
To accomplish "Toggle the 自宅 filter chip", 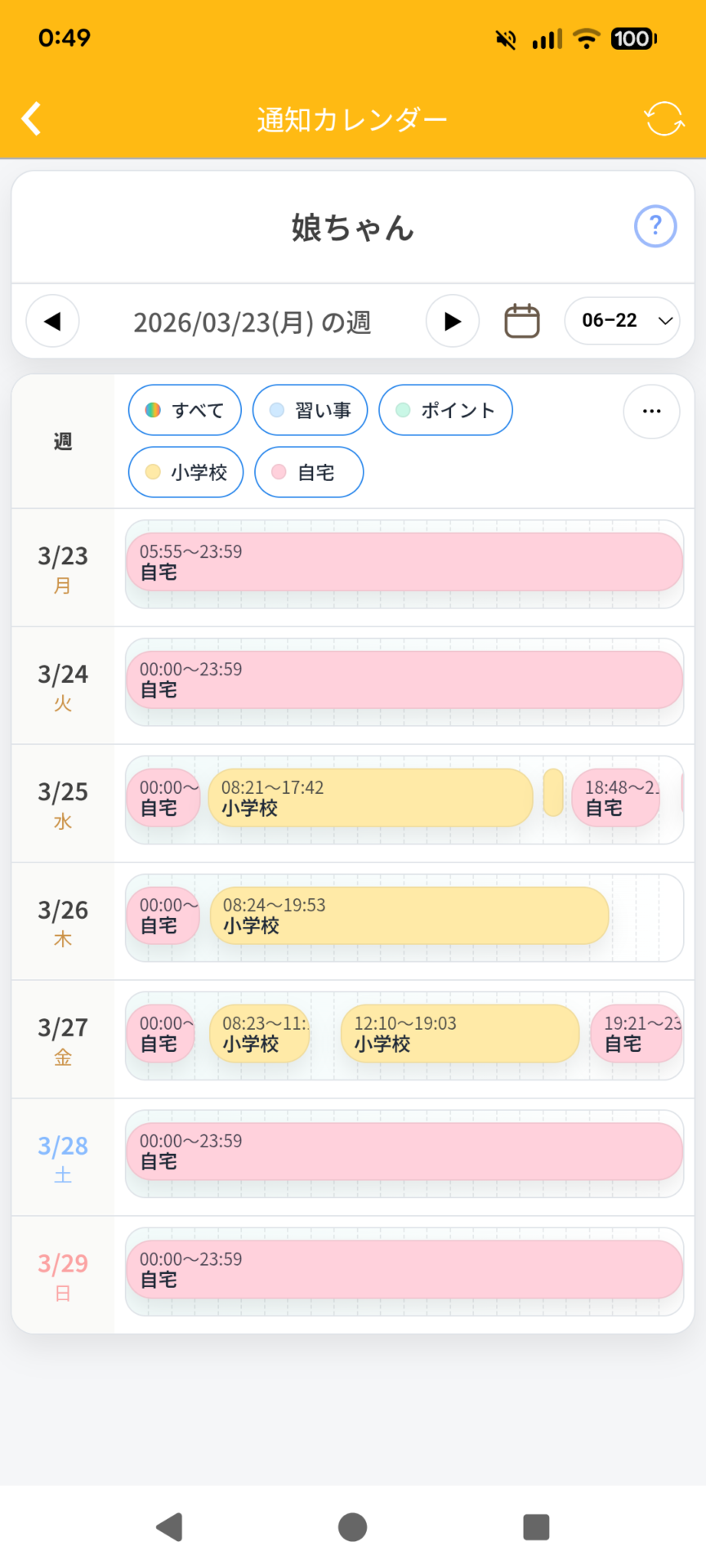I will (x=309, y=472).
